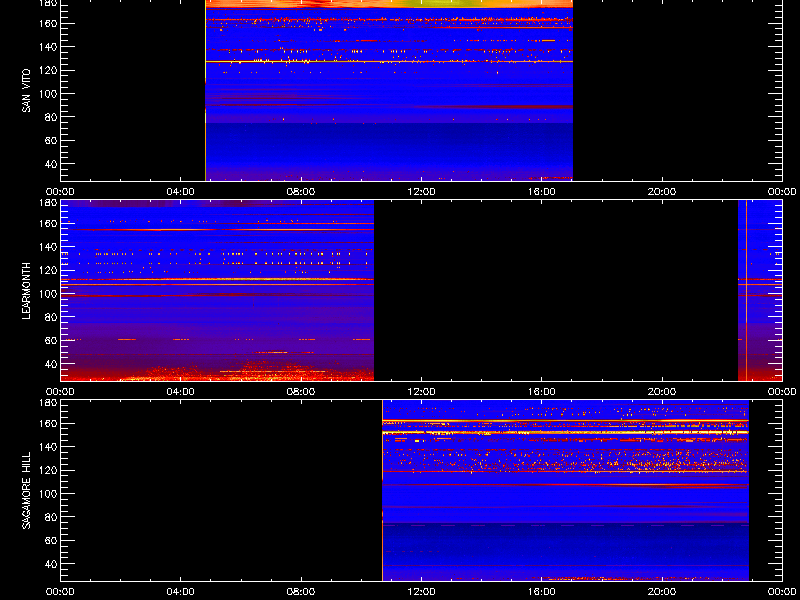Pick the 120 frequency label on Sagamore Hill axis
The image size is (800, 600).
49,470
